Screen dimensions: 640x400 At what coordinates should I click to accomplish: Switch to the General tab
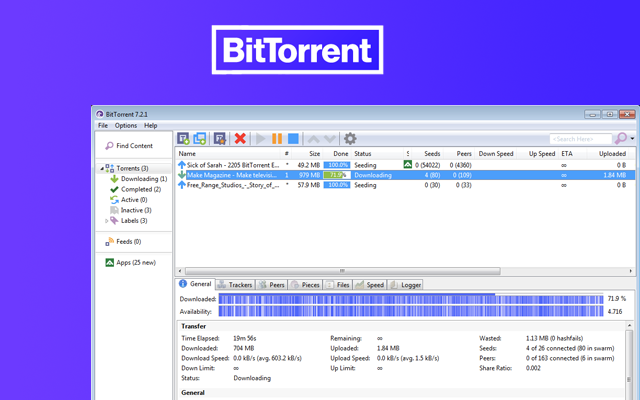(196, 284)
